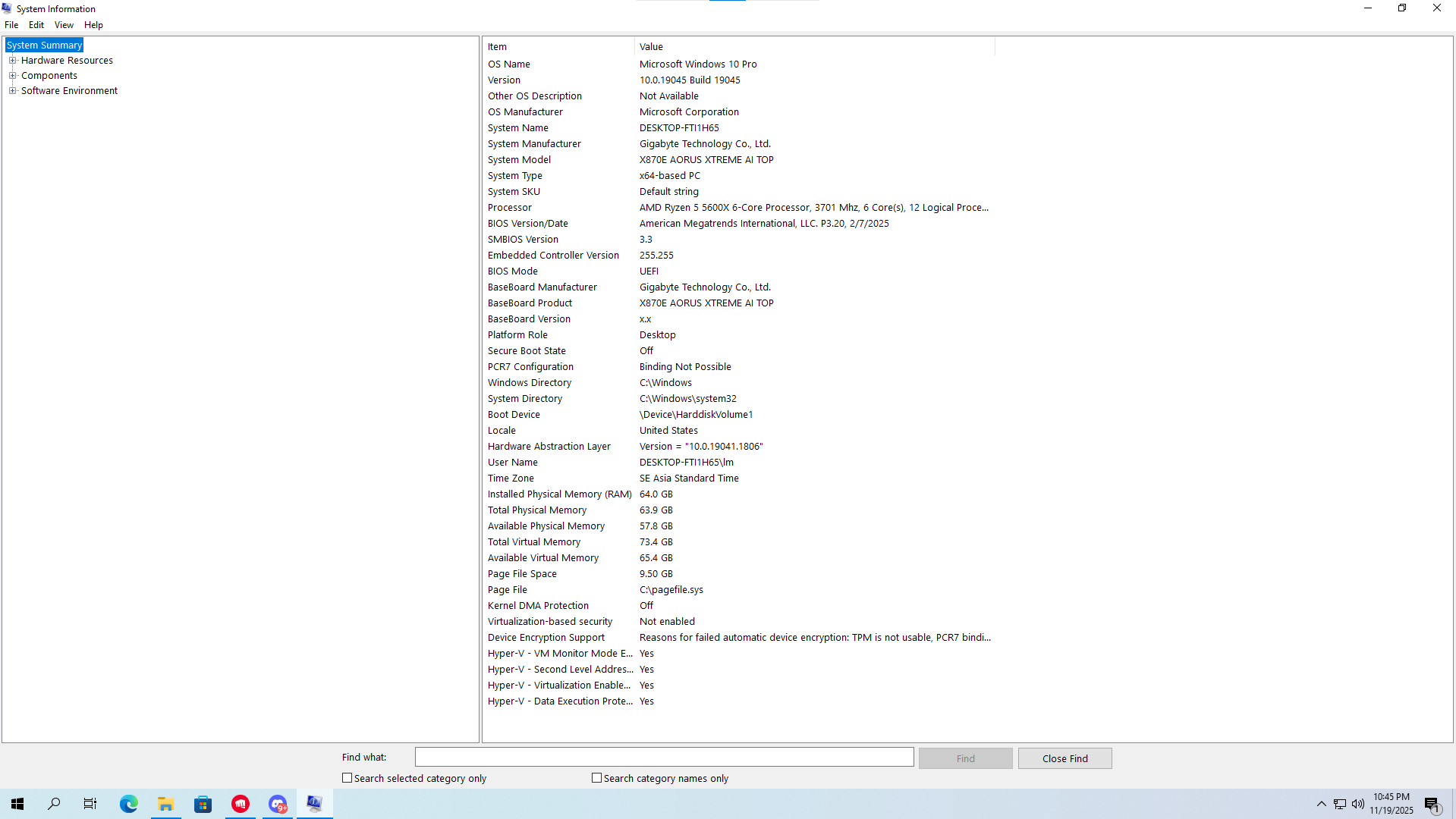Show hidden system tray icons
The width and height of the screenshot is (1456, 819).
(1321, 804)
